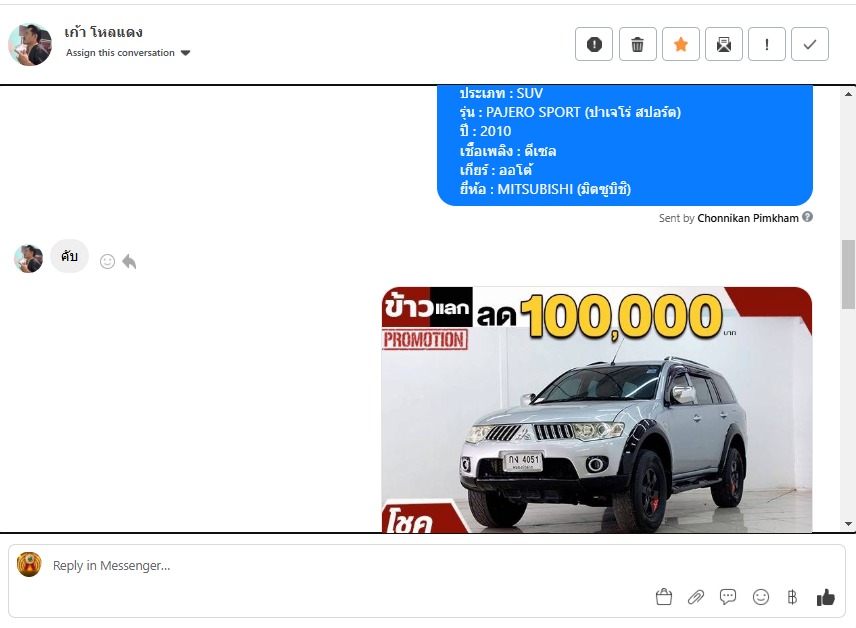Mark conversation done with checkmark button
The height and width of the screenshot is (628, 856).
(810, 44)
